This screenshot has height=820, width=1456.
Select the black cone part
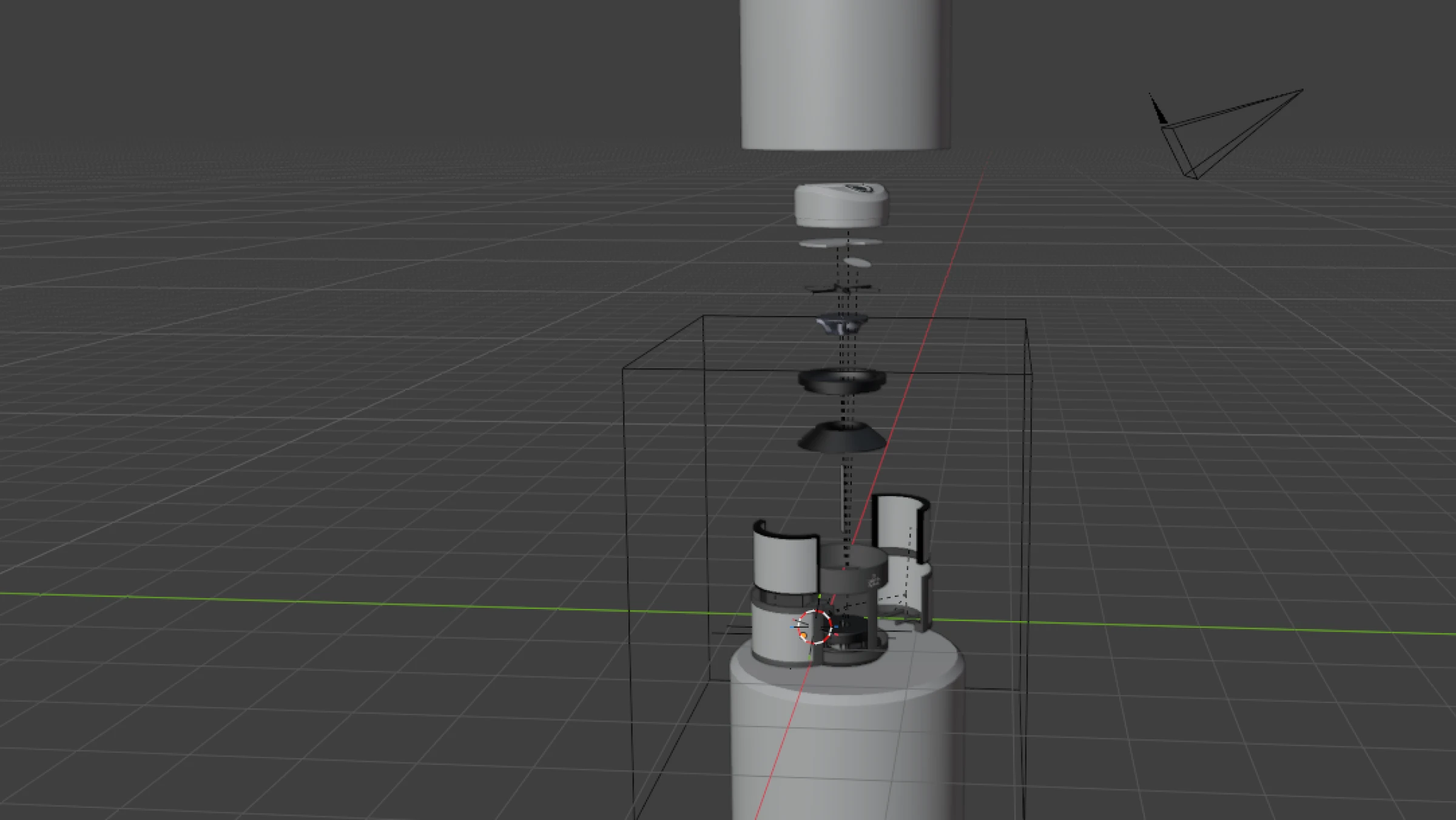pos(841,439)
